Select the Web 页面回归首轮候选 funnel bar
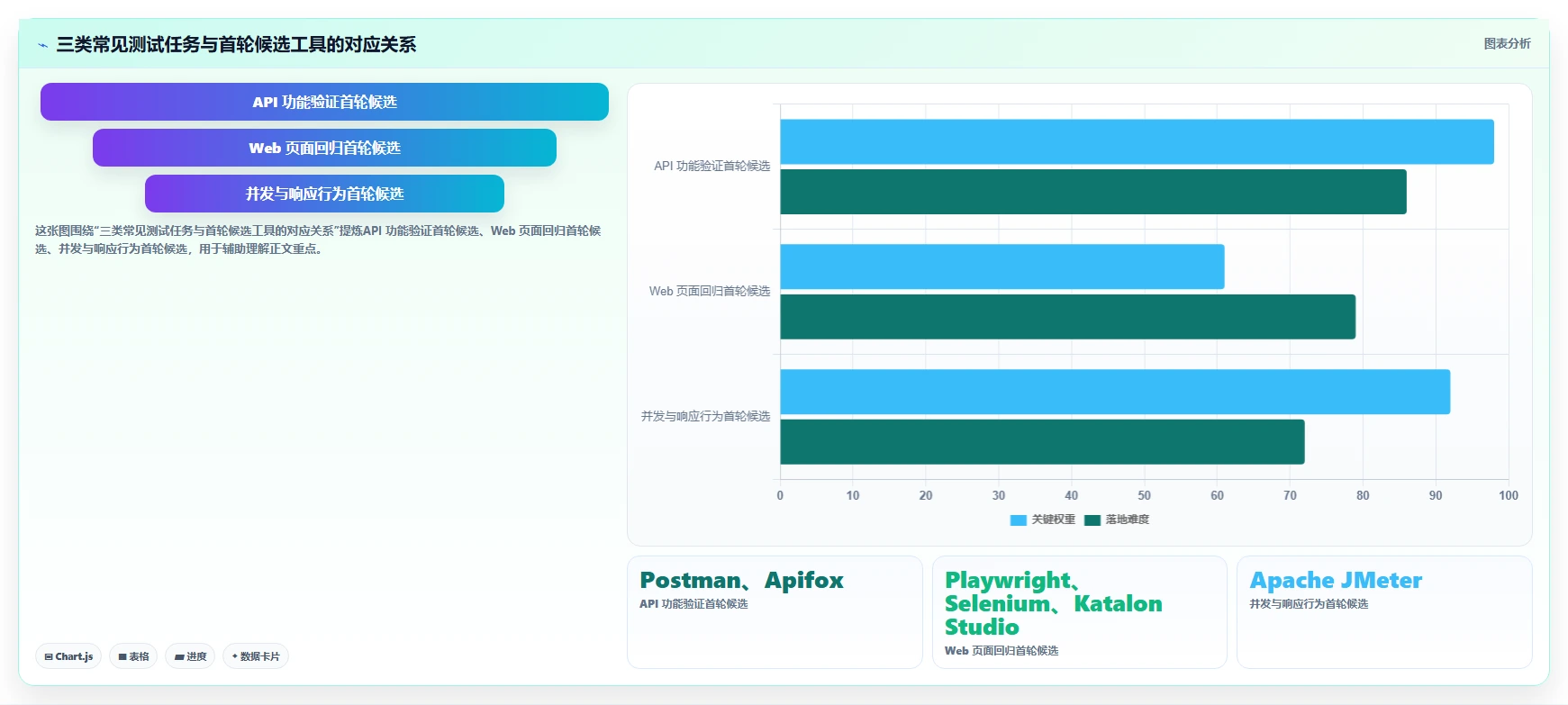1568x705 pixels. 324,148
